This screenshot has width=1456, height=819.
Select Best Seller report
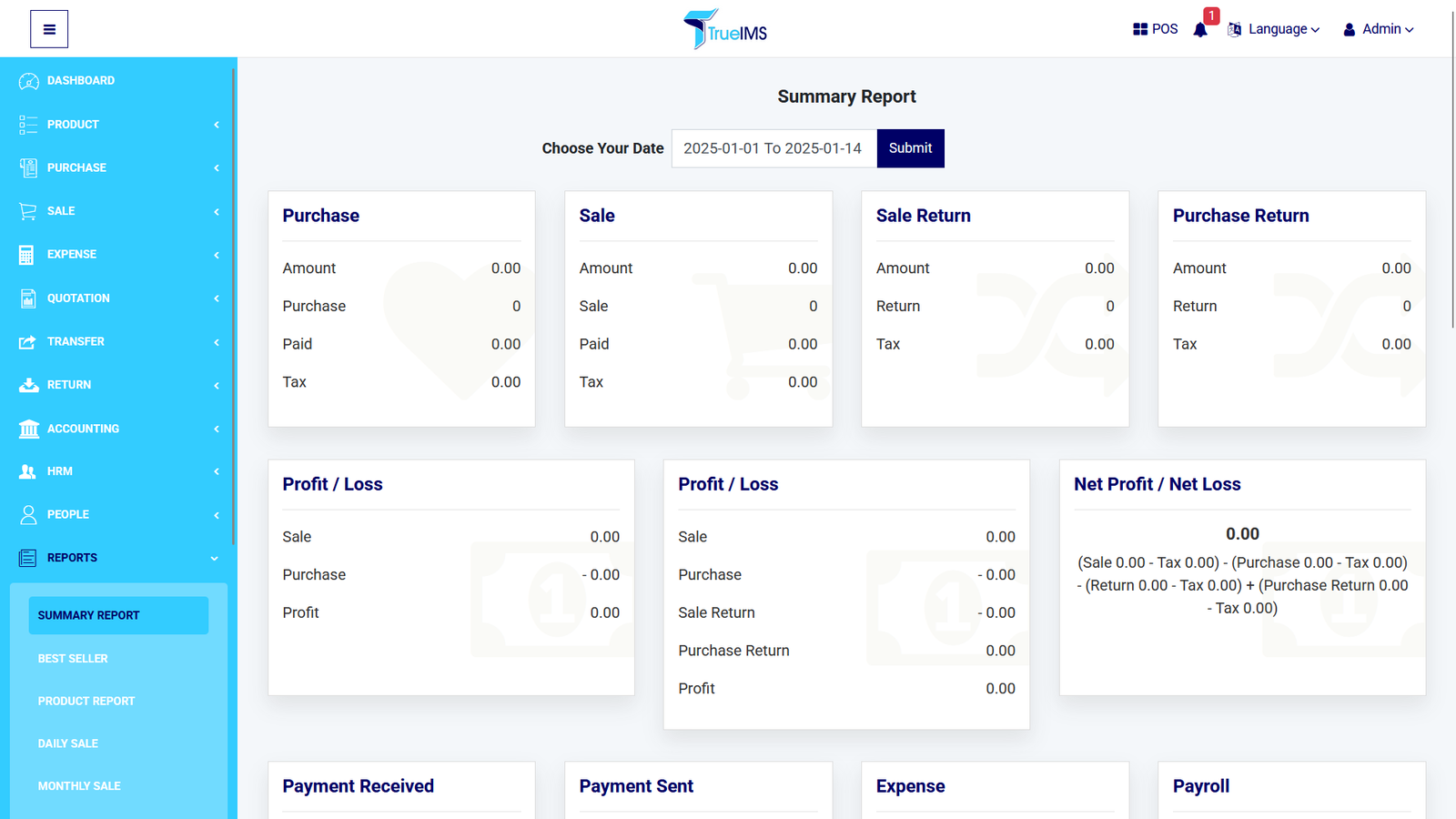[73, 658]
